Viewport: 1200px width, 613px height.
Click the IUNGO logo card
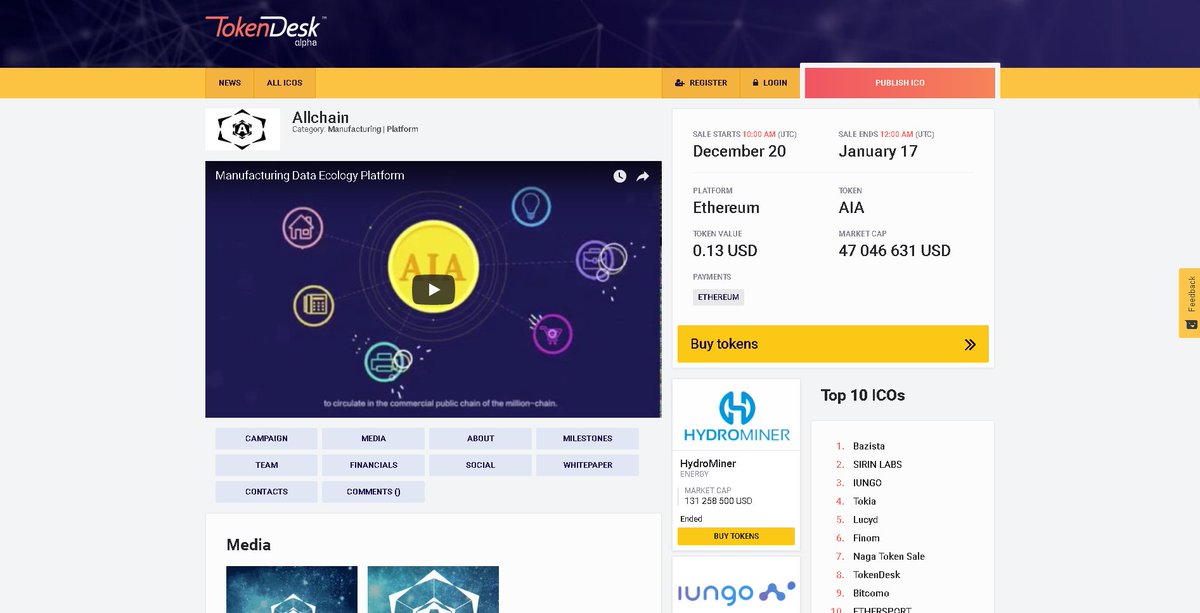736,593
